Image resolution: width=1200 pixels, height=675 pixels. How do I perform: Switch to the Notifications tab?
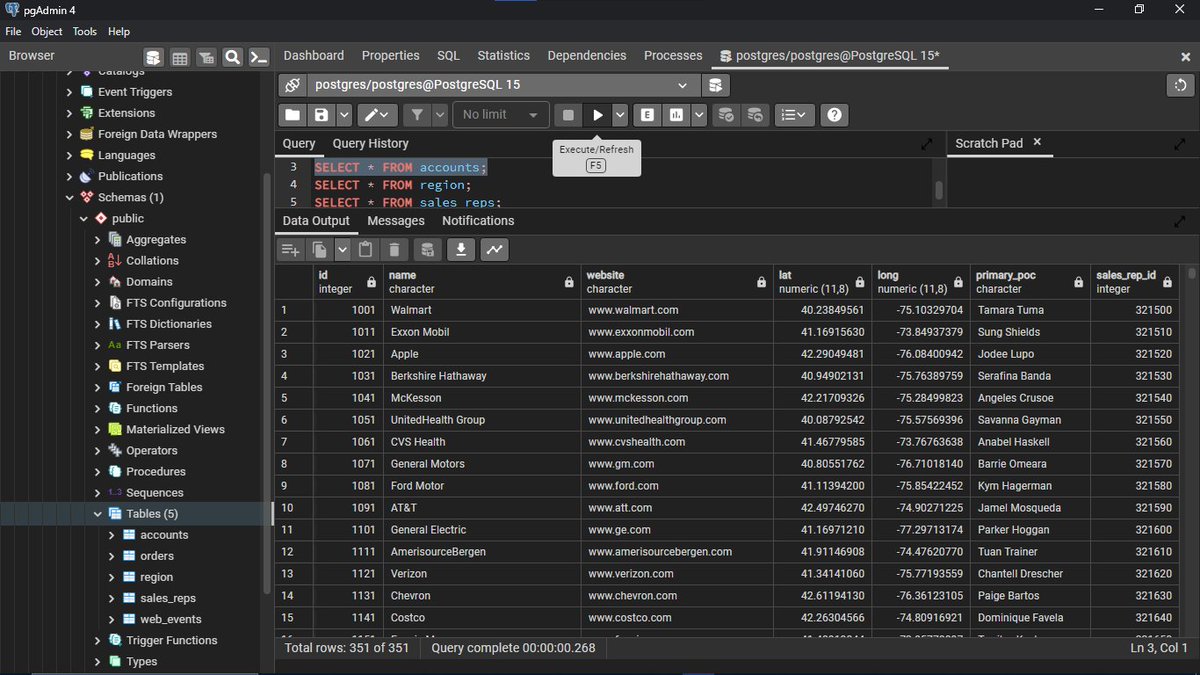tap(478, 221)
